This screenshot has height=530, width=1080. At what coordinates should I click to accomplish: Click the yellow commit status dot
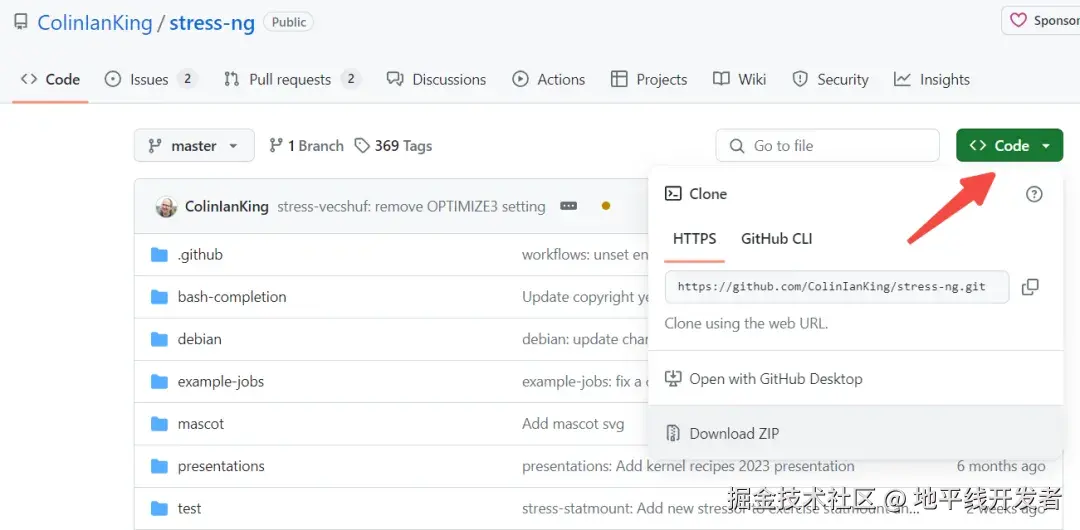click(x=605, y=205)
